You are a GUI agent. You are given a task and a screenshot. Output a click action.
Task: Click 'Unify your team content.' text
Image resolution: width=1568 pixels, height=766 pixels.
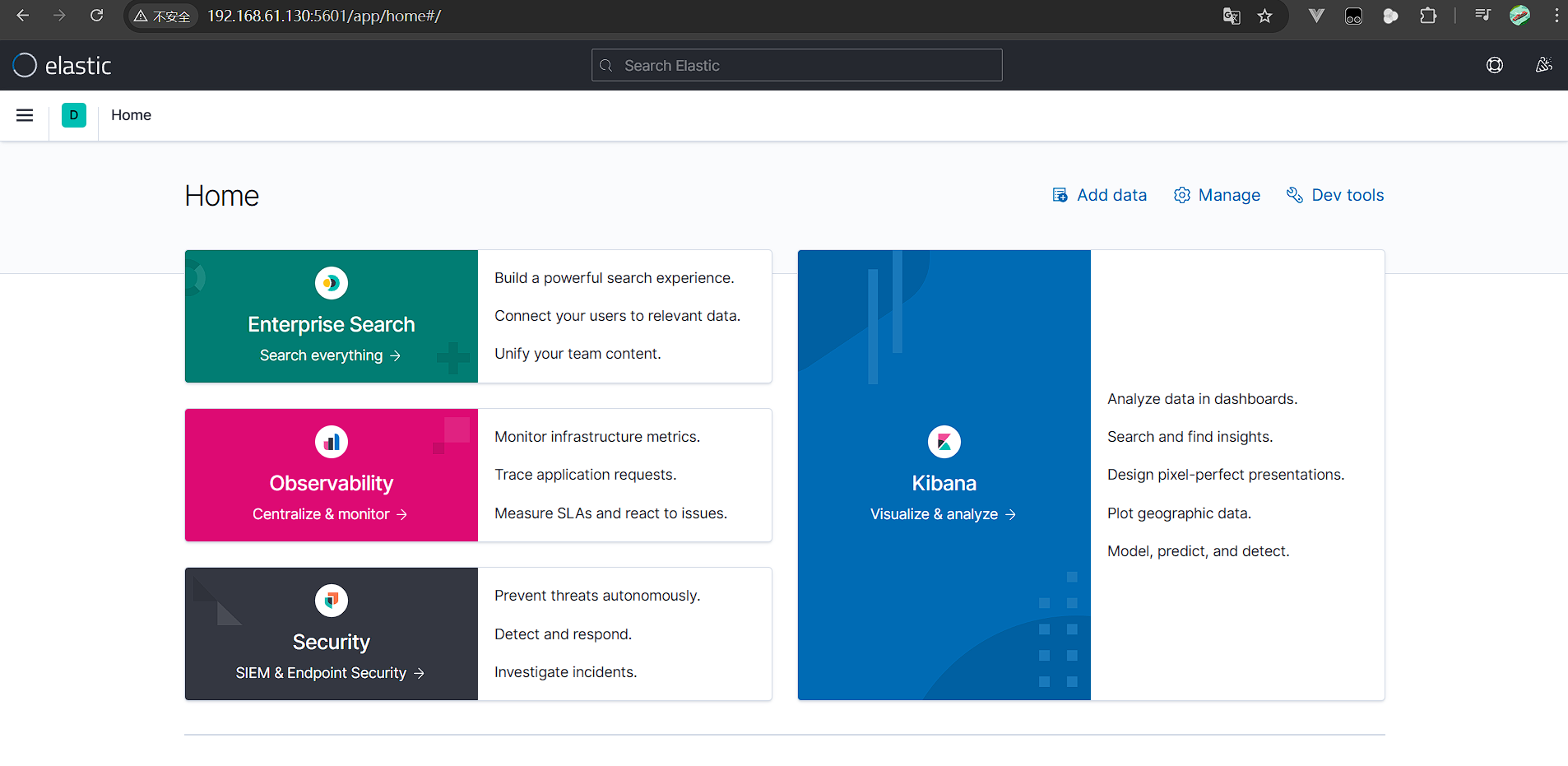click(578, 354)
